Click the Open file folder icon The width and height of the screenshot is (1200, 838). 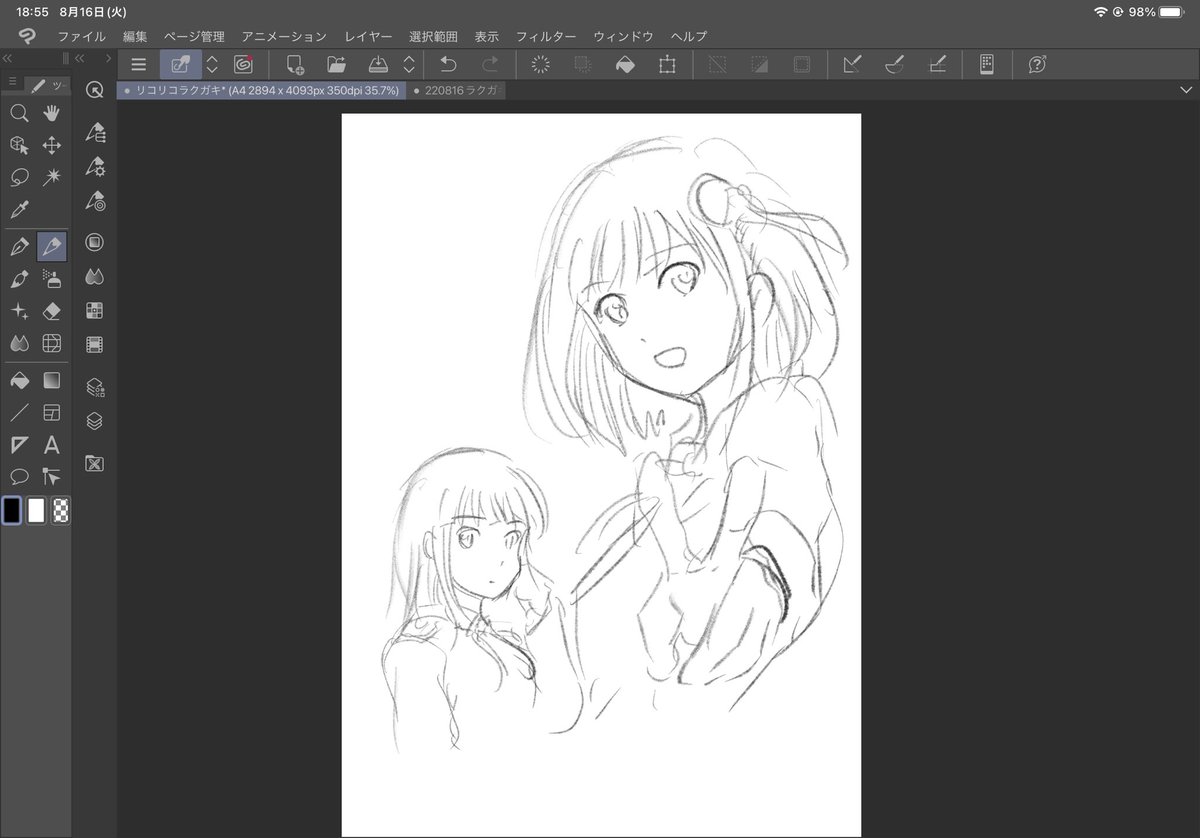pos(336,65)
